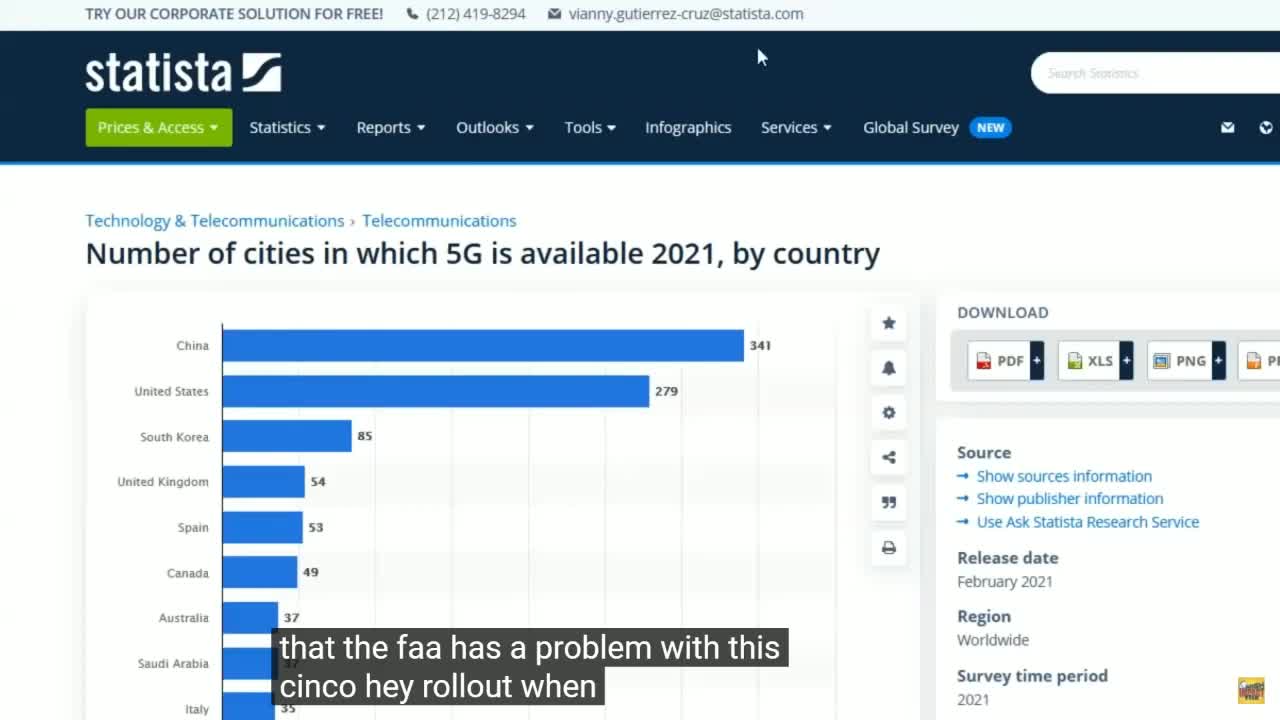Download the chart as PNG
This screenshot has width=1280, height=720.
[x=1187, y=360]
